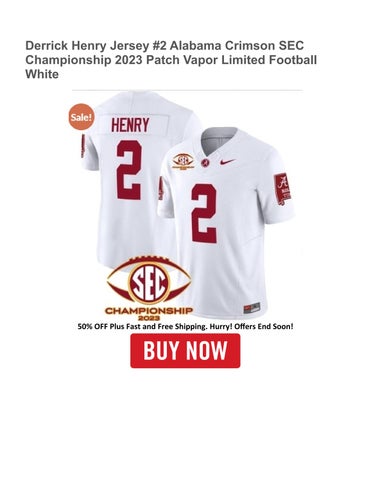
Task: Click the 2023 text under CHAMPIONSHIP
Action: (x=149, y=318)
